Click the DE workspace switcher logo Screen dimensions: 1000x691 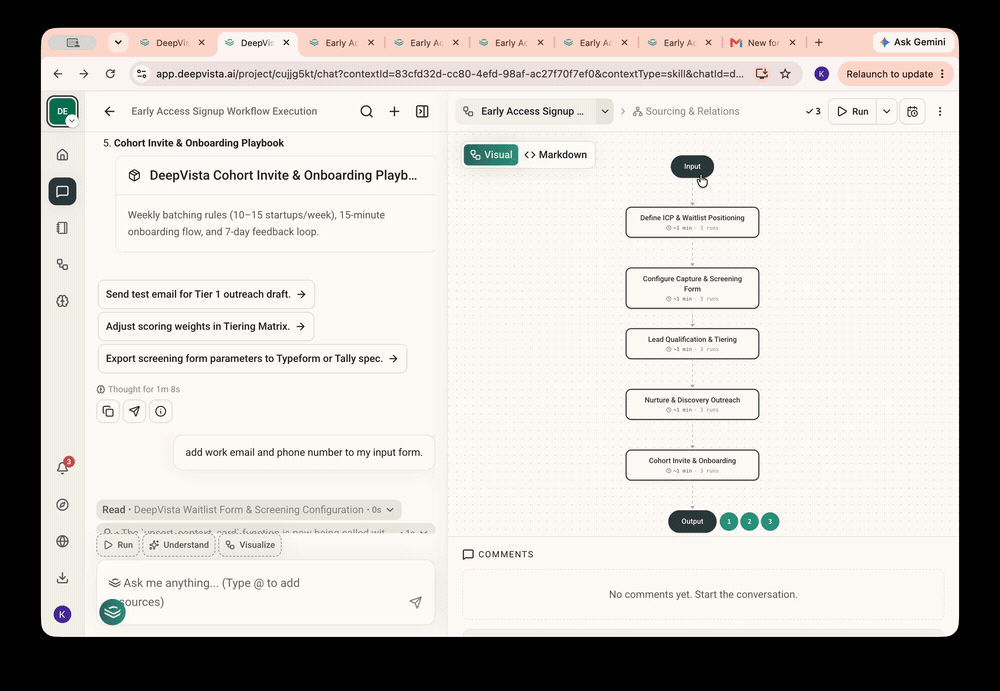tap(62, 112)
